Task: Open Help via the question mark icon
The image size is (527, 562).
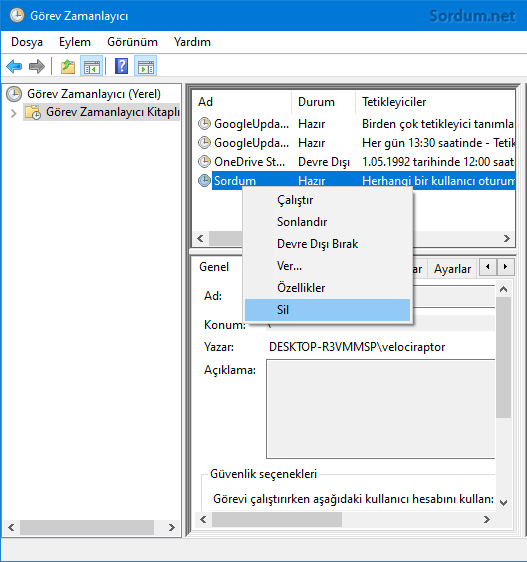Action: pos(122,66)
